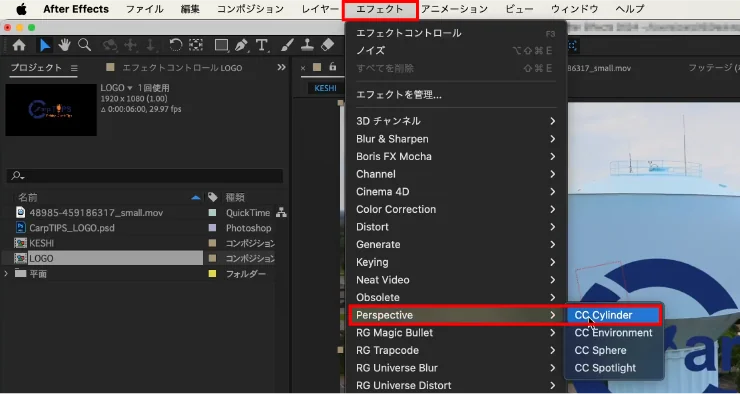
Task: Select the Dolly camera tool
Action: tap(151, 45)
